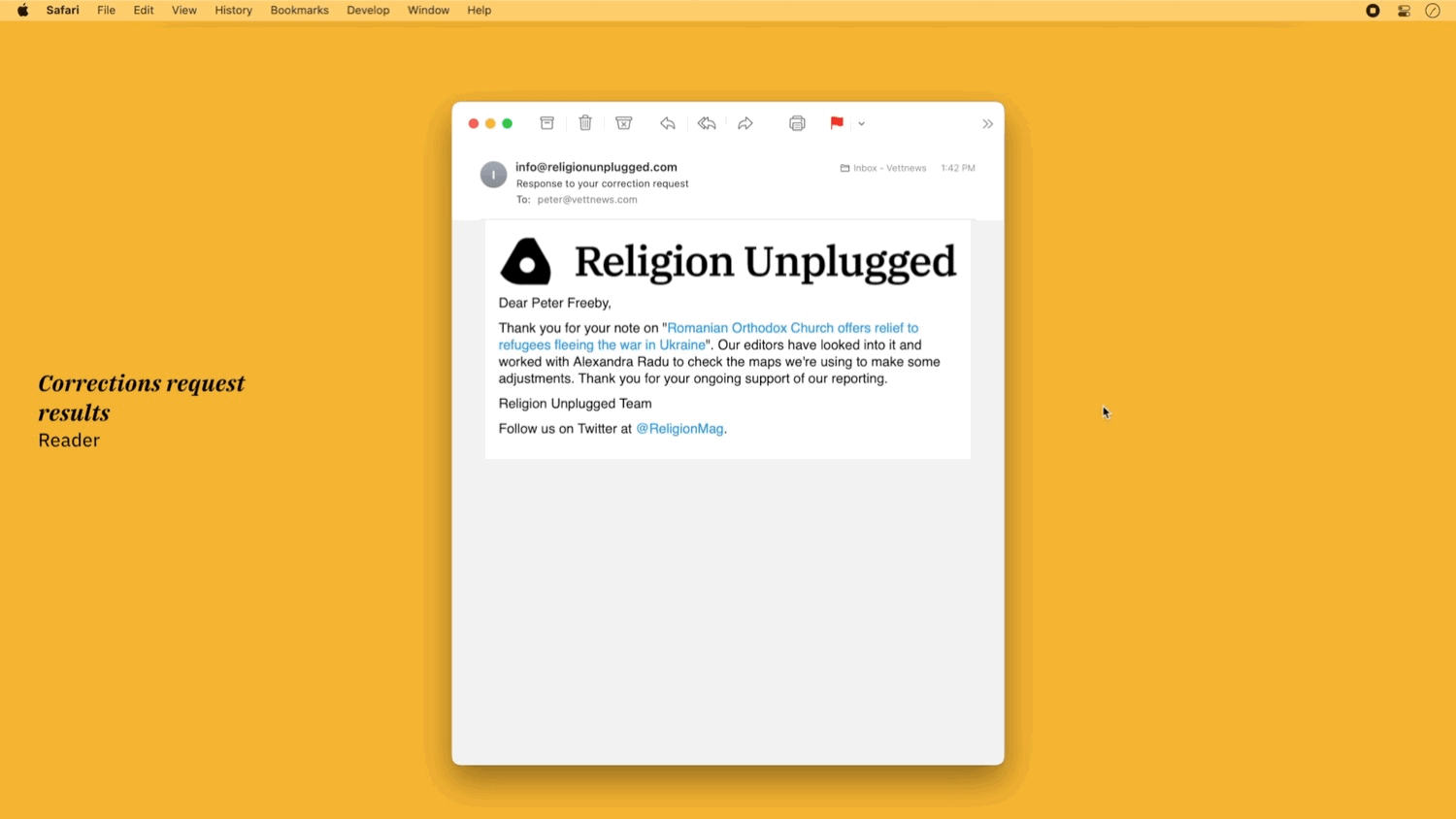Print the email using the printer icon
The height and width of the screenshot is (819, 1456).
click(x=797, y=123)
